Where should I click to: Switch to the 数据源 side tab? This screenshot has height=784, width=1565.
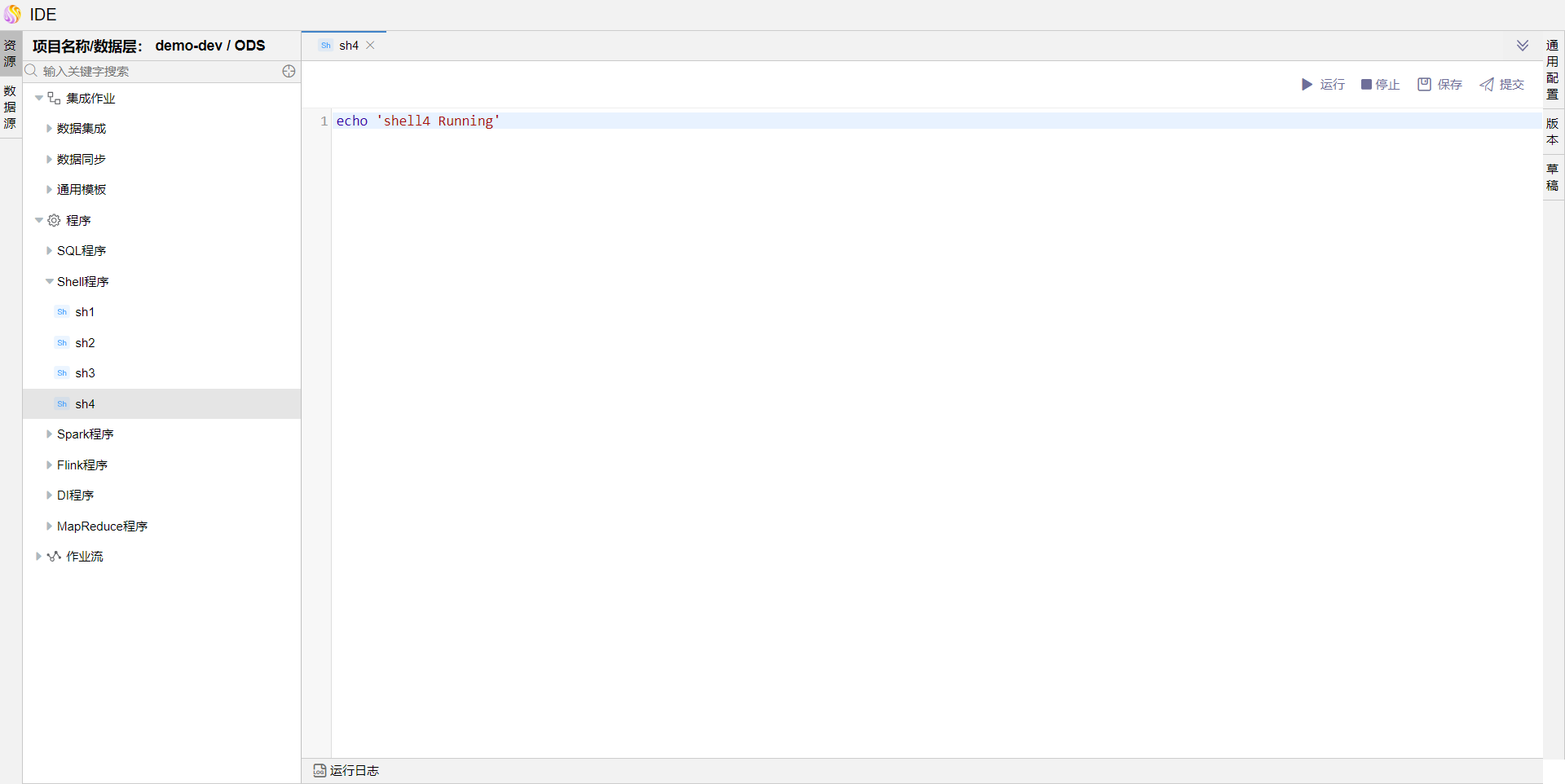tap(10, 107)
